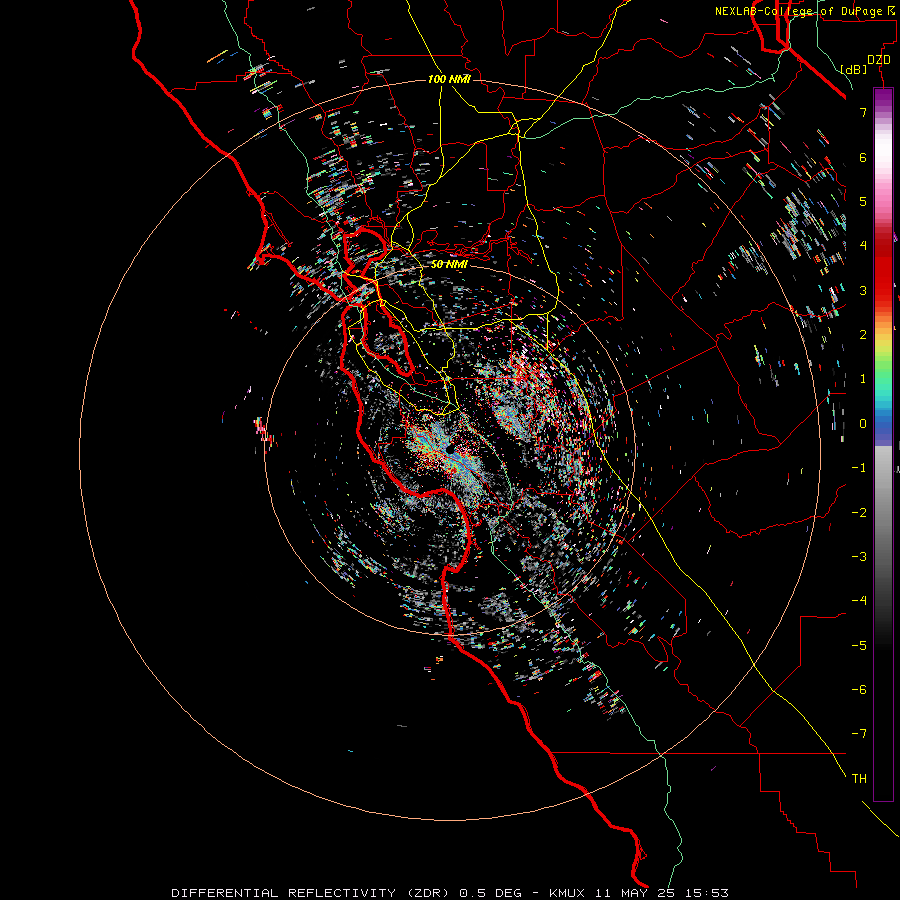Click the [dB] unit label

pyautogui.click(x=854, y=69)
